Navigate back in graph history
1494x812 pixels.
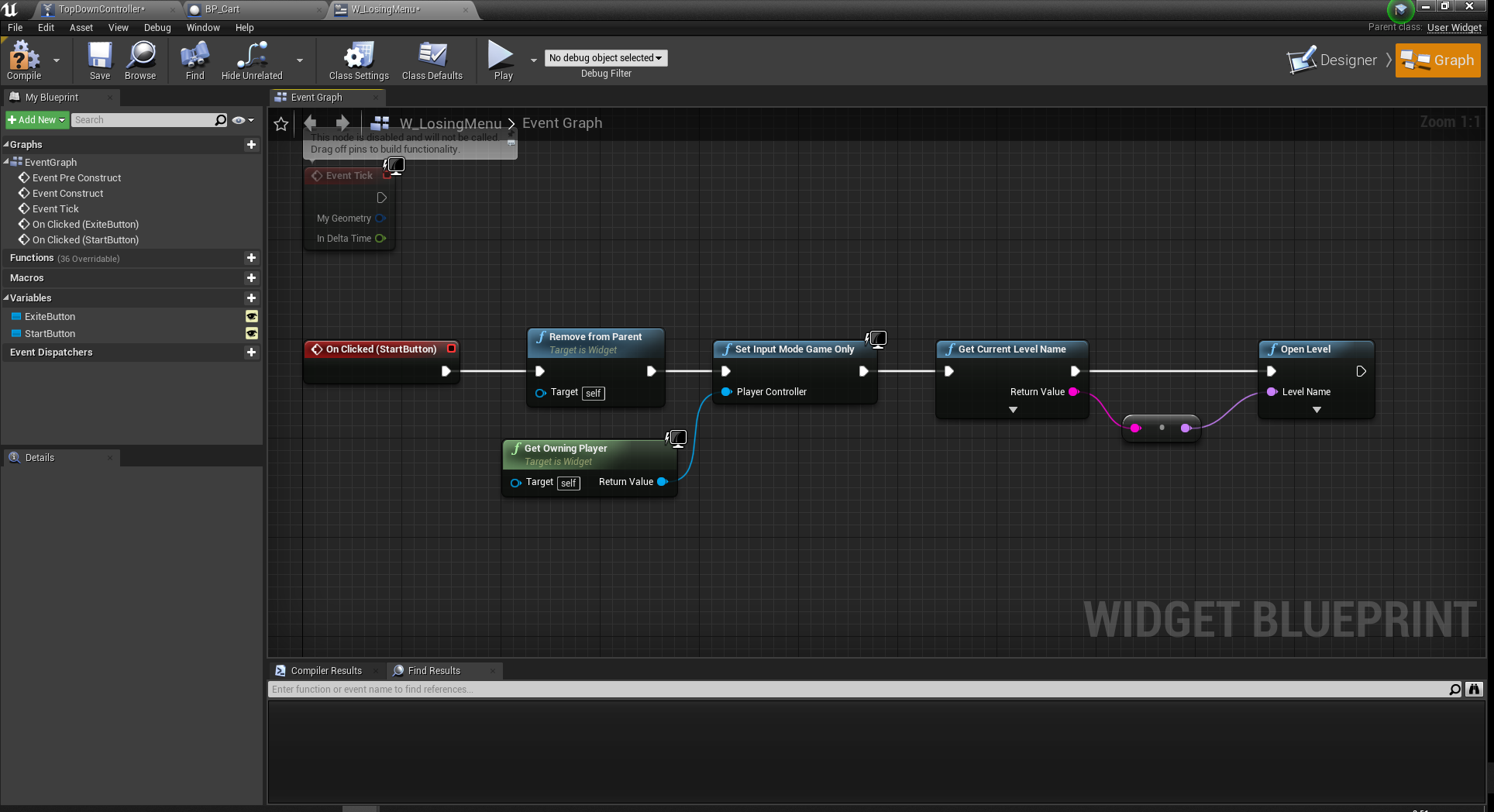click(311, 123)
